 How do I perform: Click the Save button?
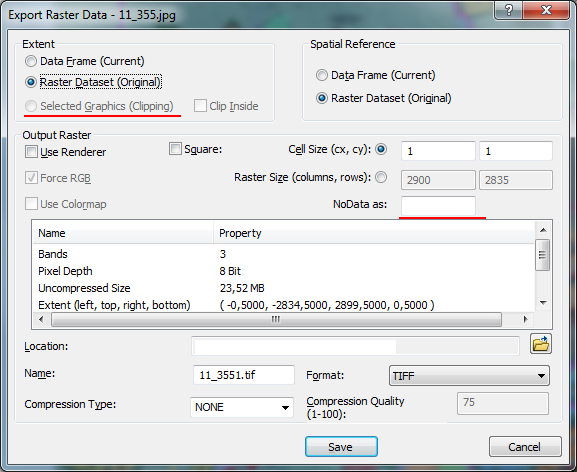pyautogui.click(x=341, y=447)
